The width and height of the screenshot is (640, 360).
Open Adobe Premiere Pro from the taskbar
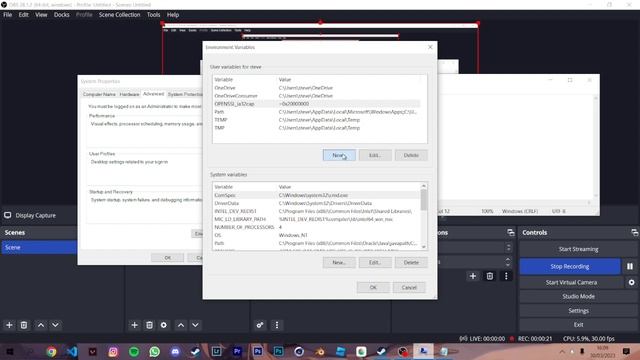[x=237, y=351]
